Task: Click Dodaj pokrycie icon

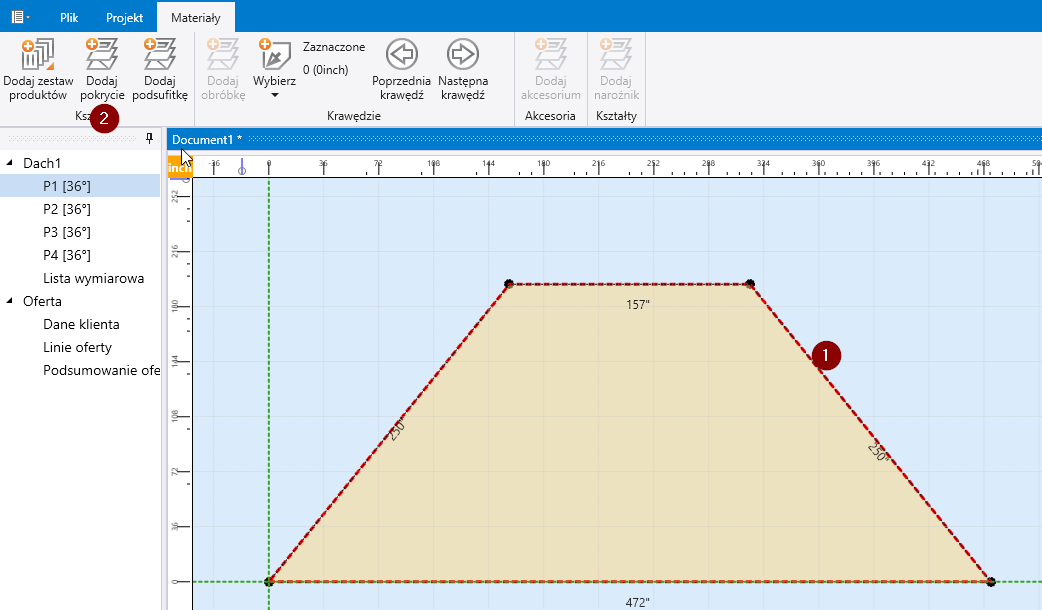Action: [102, 53]
